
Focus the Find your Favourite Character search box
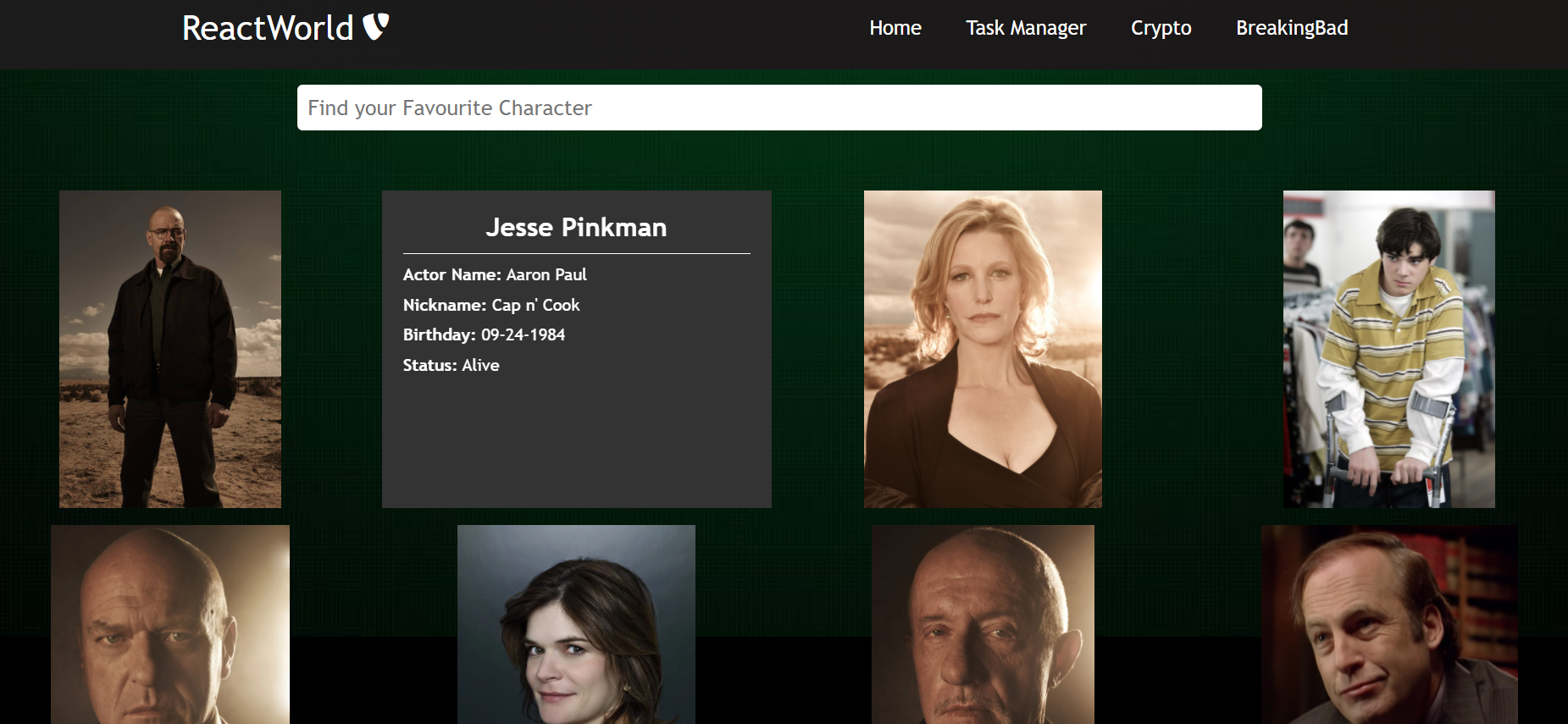pos(779,108)
